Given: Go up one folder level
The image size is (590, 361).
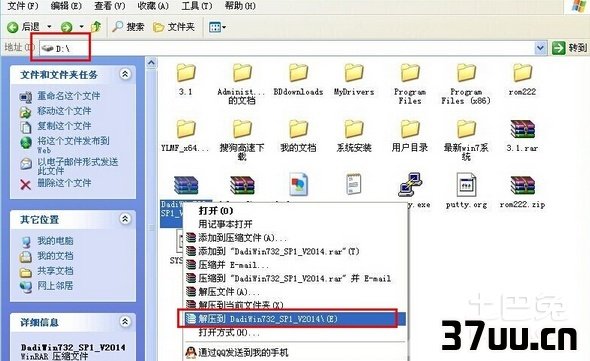Looking at the screenshot, I should coord(96,27).
